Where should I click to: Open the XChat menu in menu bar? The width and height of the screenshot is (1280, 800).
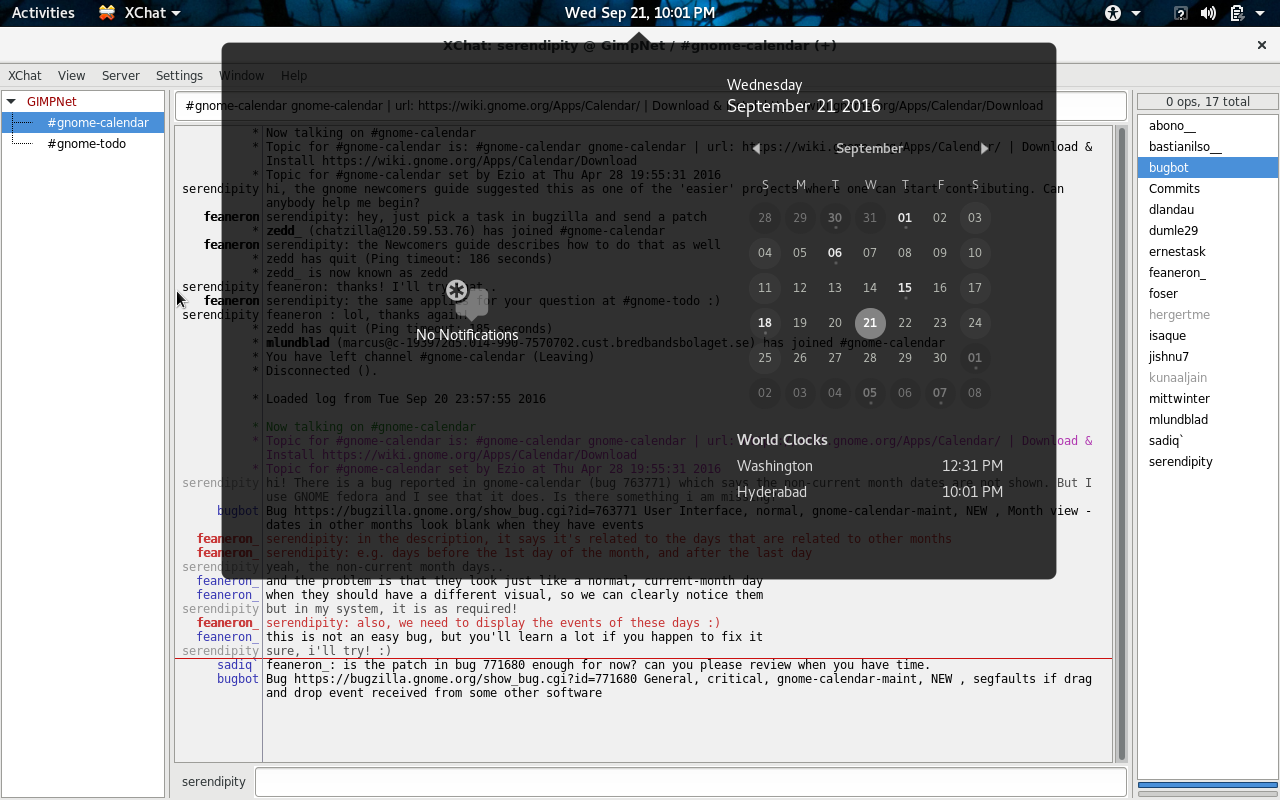25,75
